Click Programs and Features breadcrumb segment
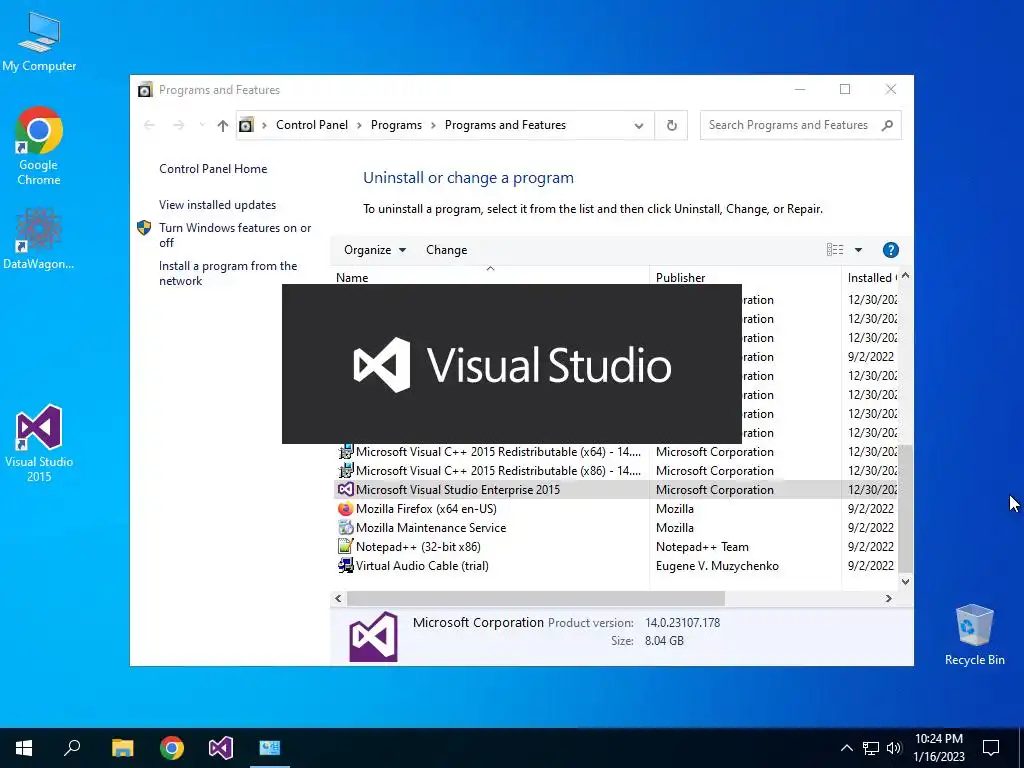 click(x=505, y=125)
